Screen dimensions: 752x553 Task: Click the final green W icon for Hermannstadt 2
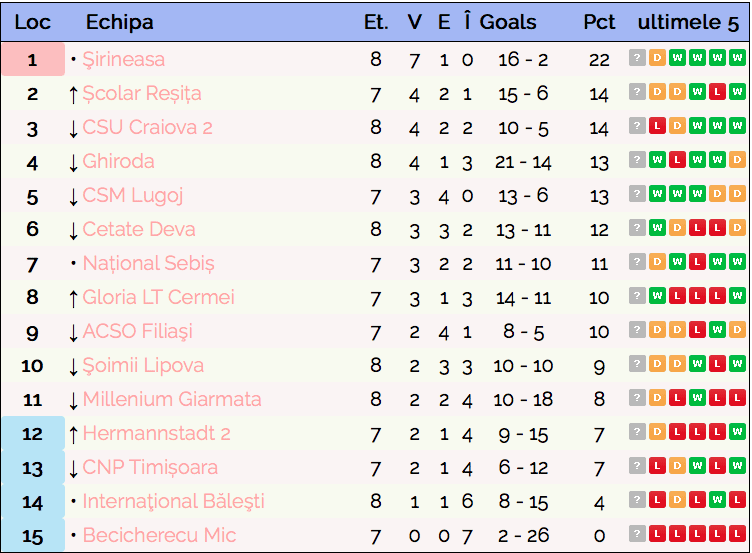point(737,432)
